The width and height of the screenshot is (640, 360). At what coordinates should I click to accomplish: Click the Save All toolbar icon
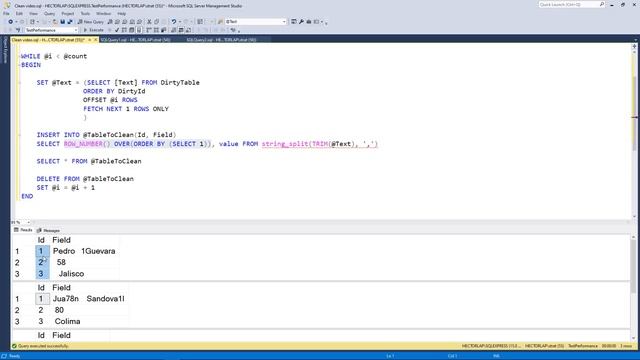[x=70, y=22]
